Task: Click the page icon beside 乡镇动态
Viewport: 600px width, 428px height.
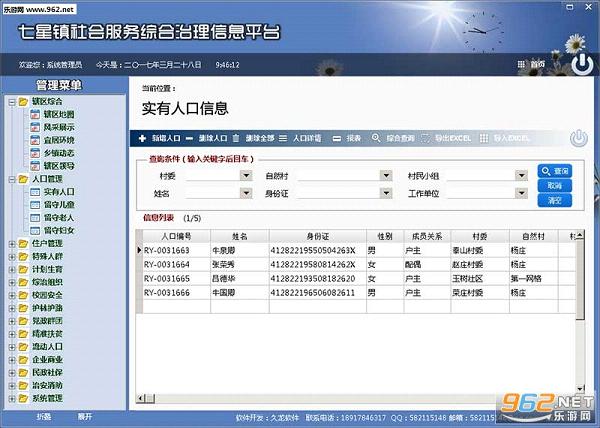Action: (x=35, y=153)
